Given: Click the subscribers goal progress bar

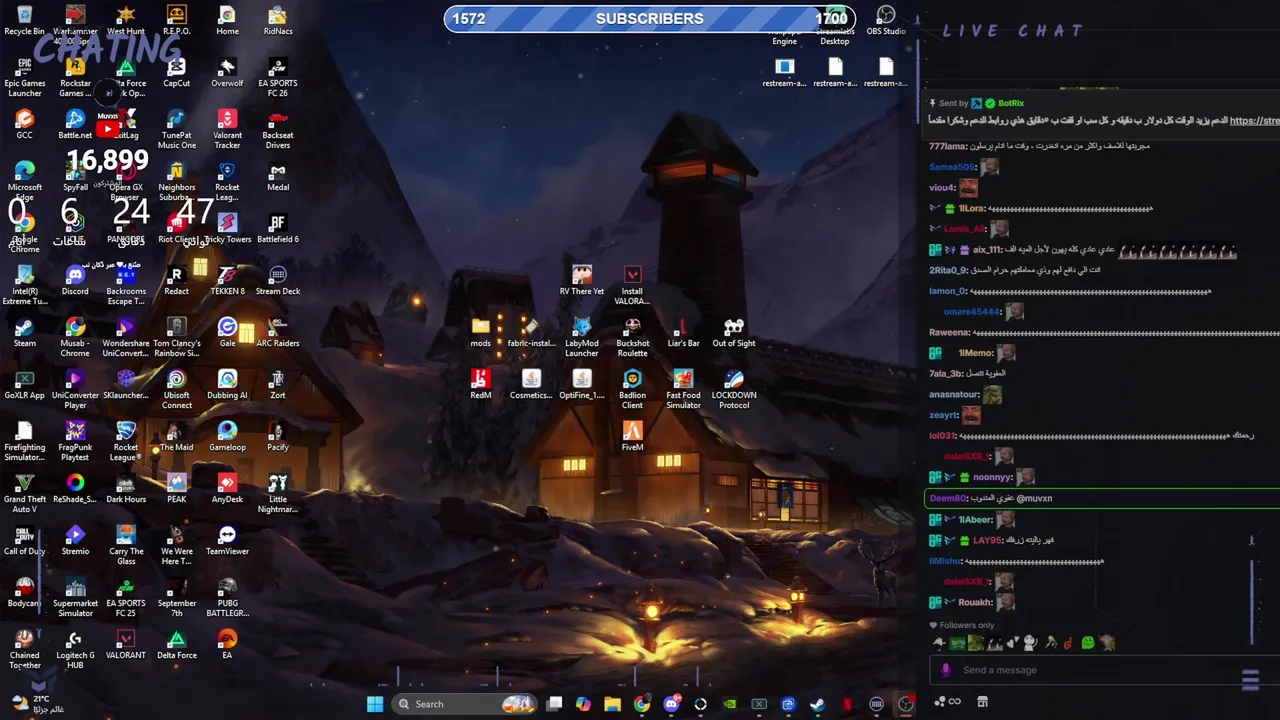Looking at the screenshot, I should click(649, 18).
